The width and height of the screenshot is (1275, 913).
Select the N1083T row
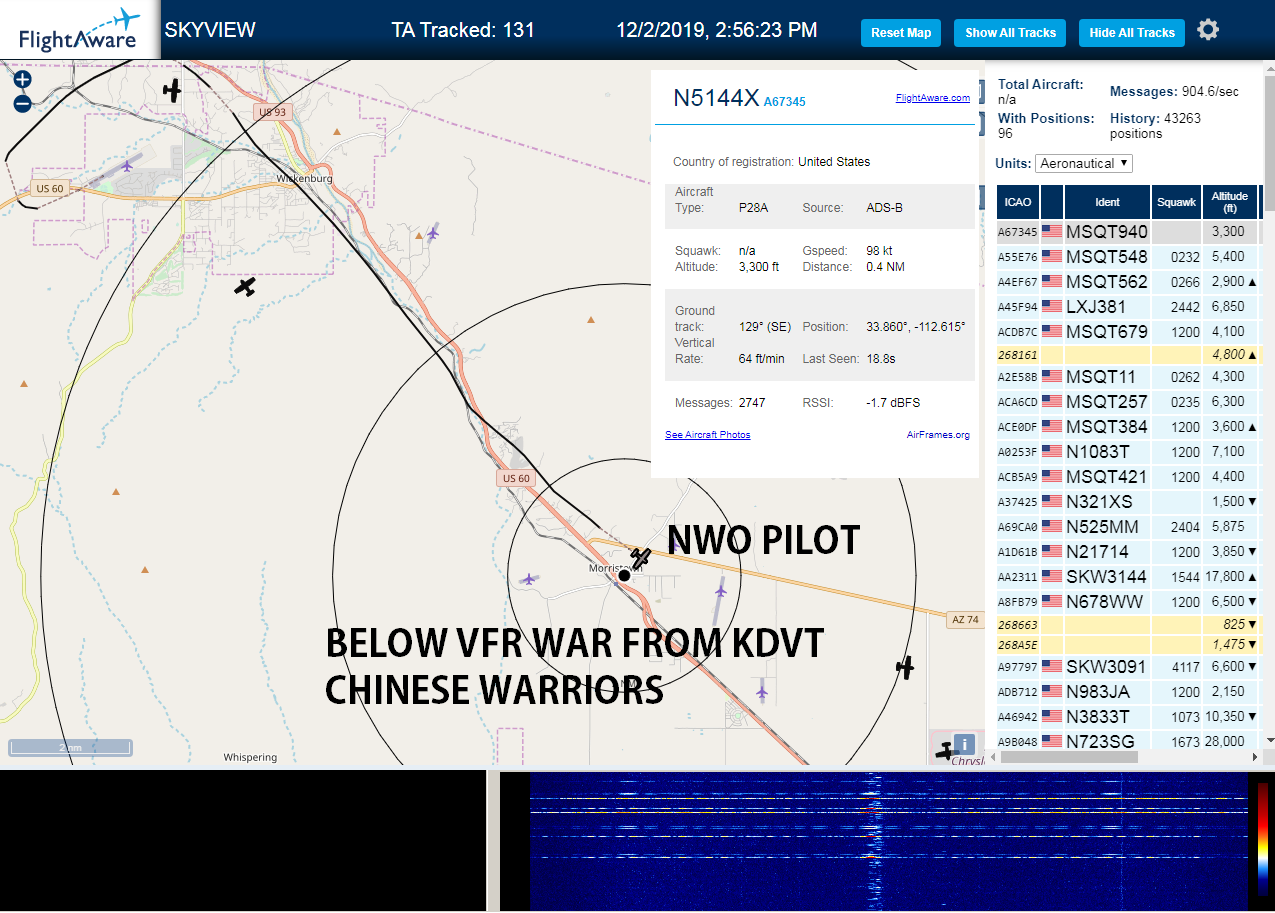[x=1128, y=452]
